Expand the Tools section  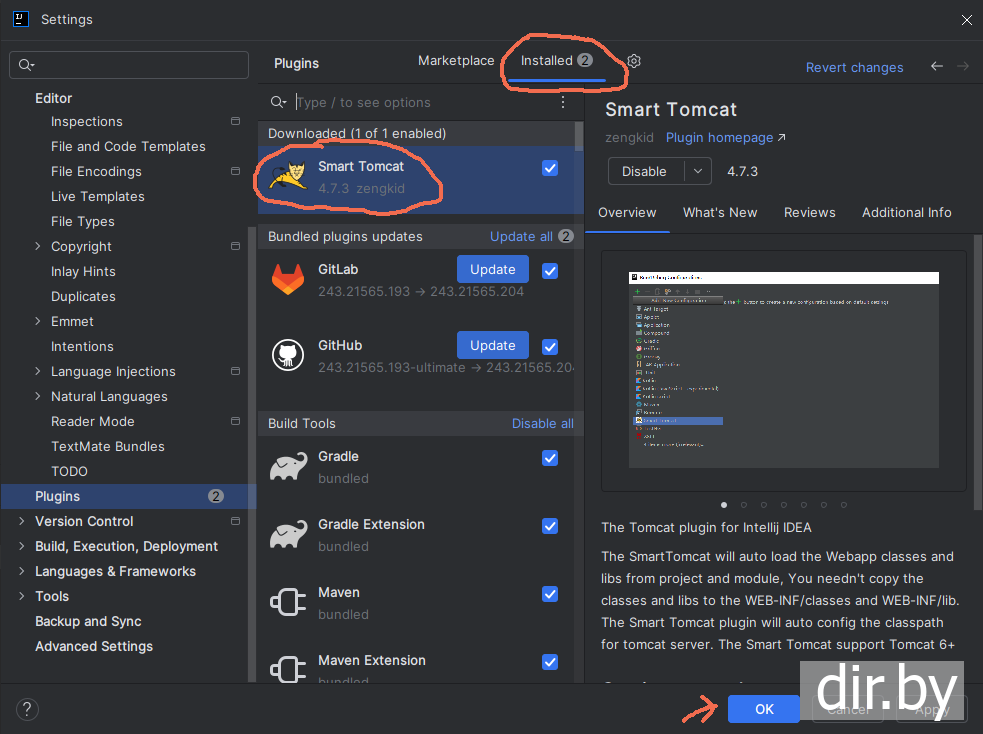[x=22, y=596]
